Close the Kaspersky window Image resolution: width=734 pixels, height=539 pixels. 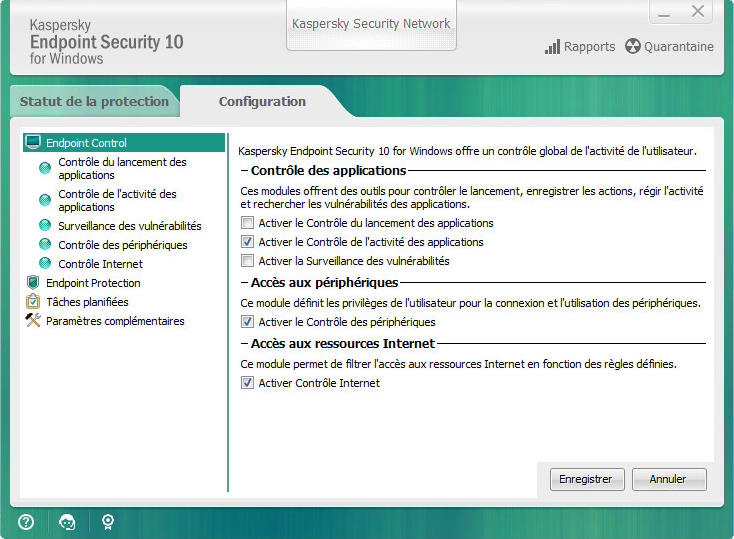pyautogui.click(x=698, y=11)
